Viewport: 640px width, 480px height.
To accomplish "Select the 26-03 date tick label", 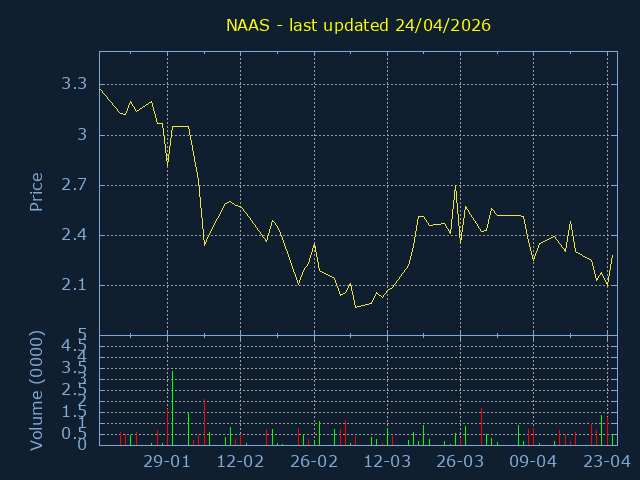I will pyautogui.click(x=460, y=462).
